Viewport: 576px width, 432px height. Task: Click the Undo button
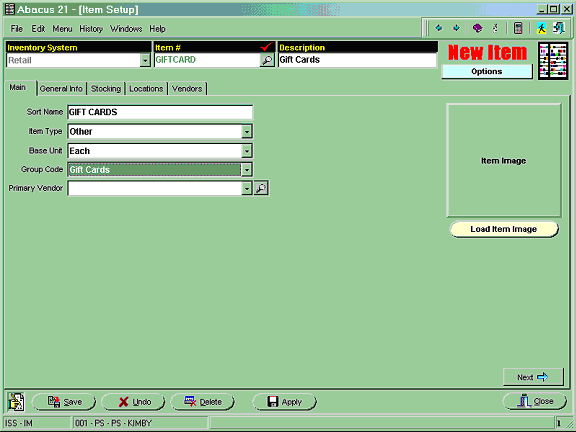click(x=133, y=402)
